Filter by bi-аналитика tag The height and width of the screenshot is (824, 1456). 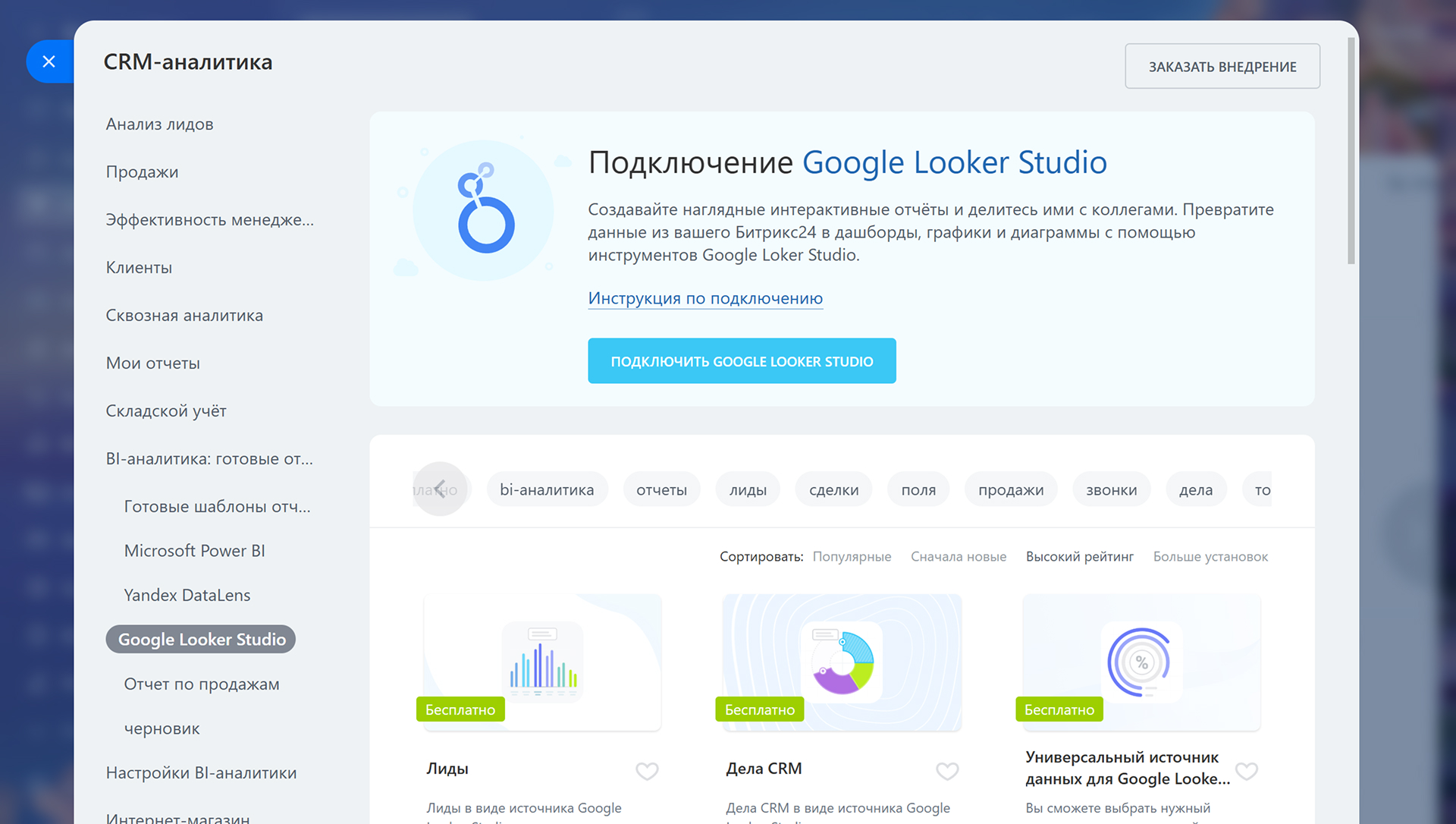[547, 490]
